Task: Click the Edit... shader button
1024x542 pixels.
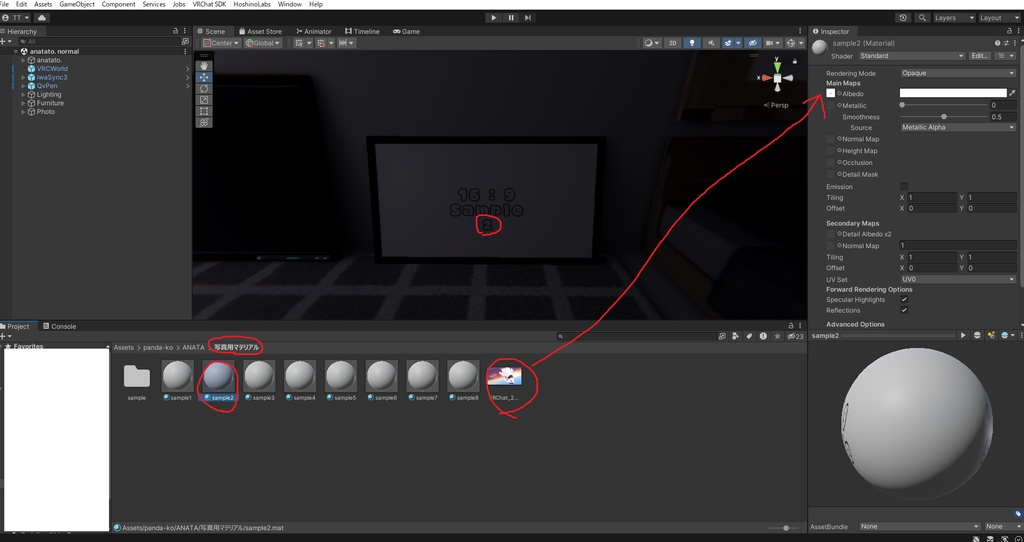Action: (x=980, y=56)
